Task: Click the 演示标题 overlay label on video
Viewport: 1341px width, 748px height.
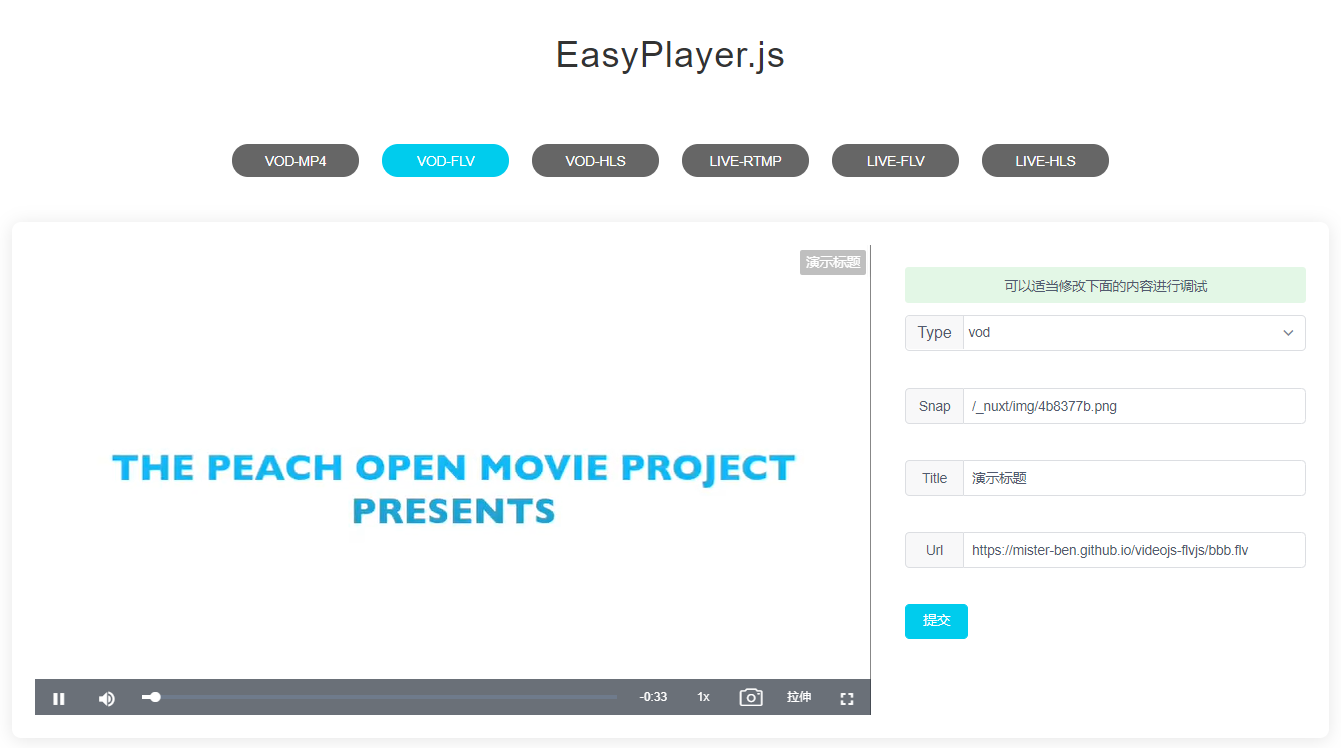Action: 833,262
